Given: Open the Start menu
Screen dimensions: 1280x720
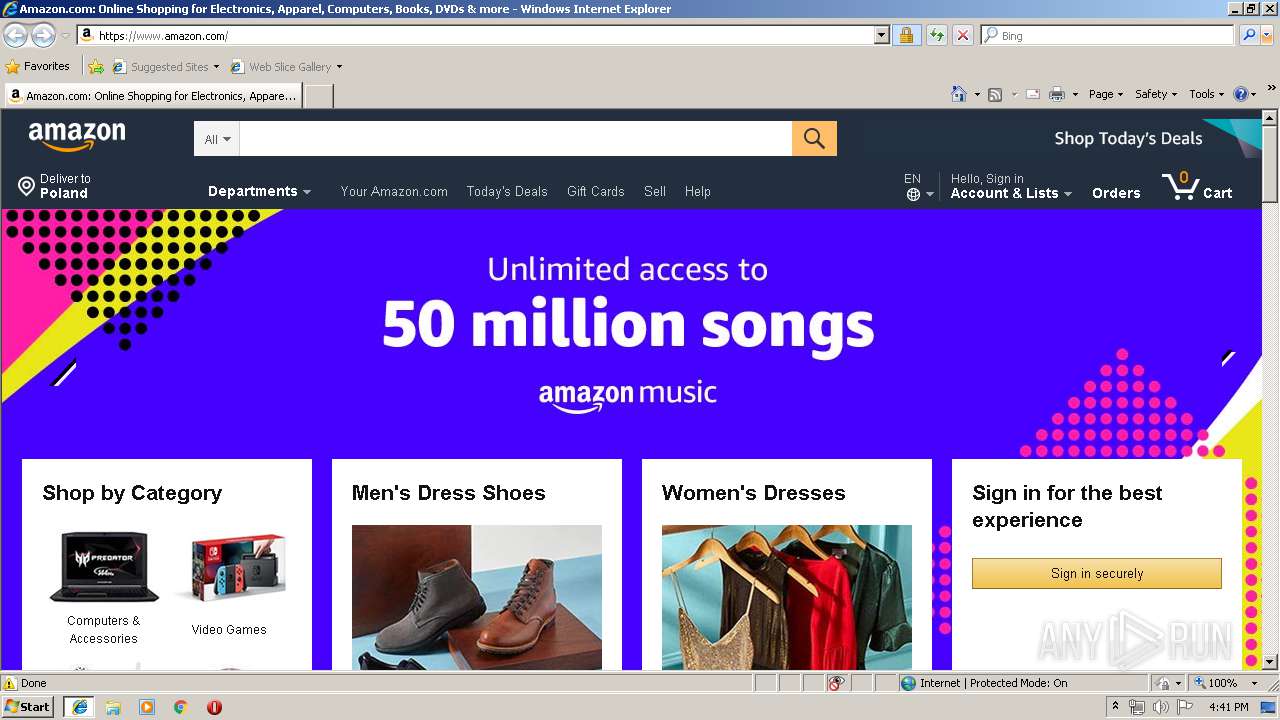Looking at the screenshot, I should [28, 707].
